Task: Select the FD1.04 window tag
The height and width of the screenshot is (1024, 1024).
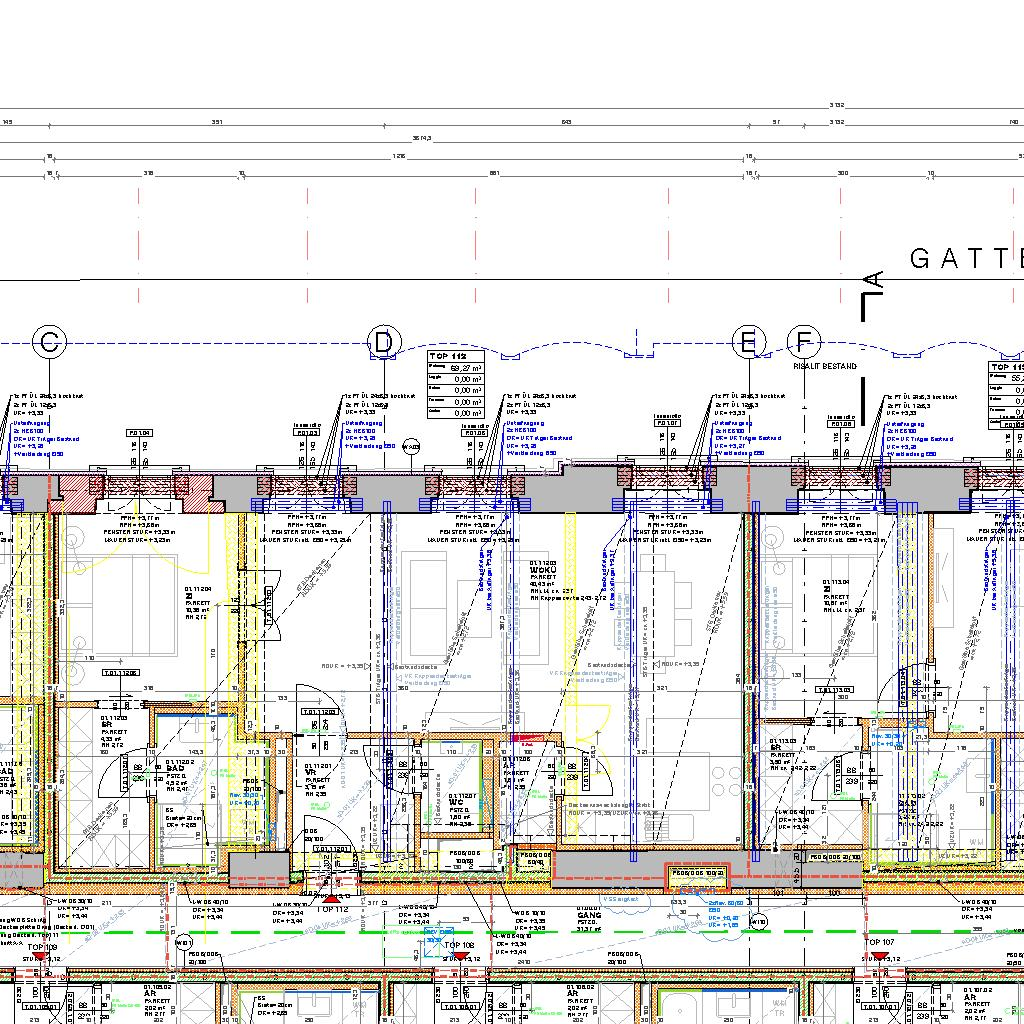Action: (139, 433)
